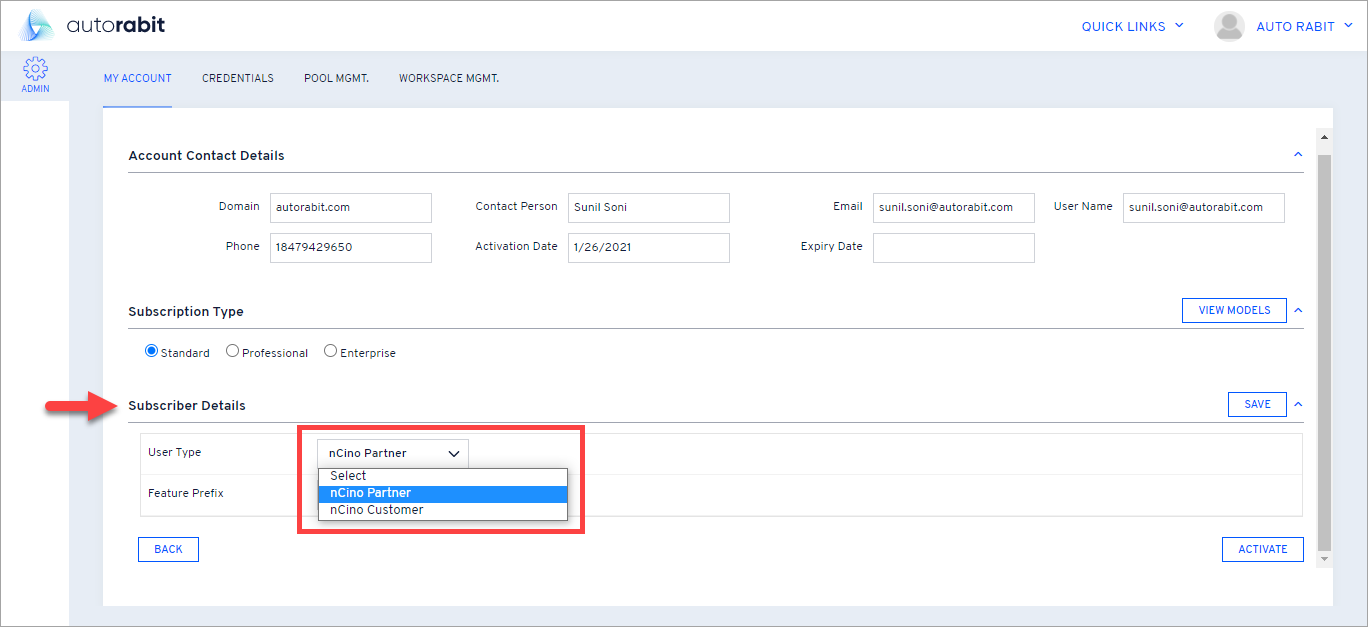The width and height of the screenshot is (1368, 627).
Task: Choose the Professional subscription option
Action: [232, 351]
